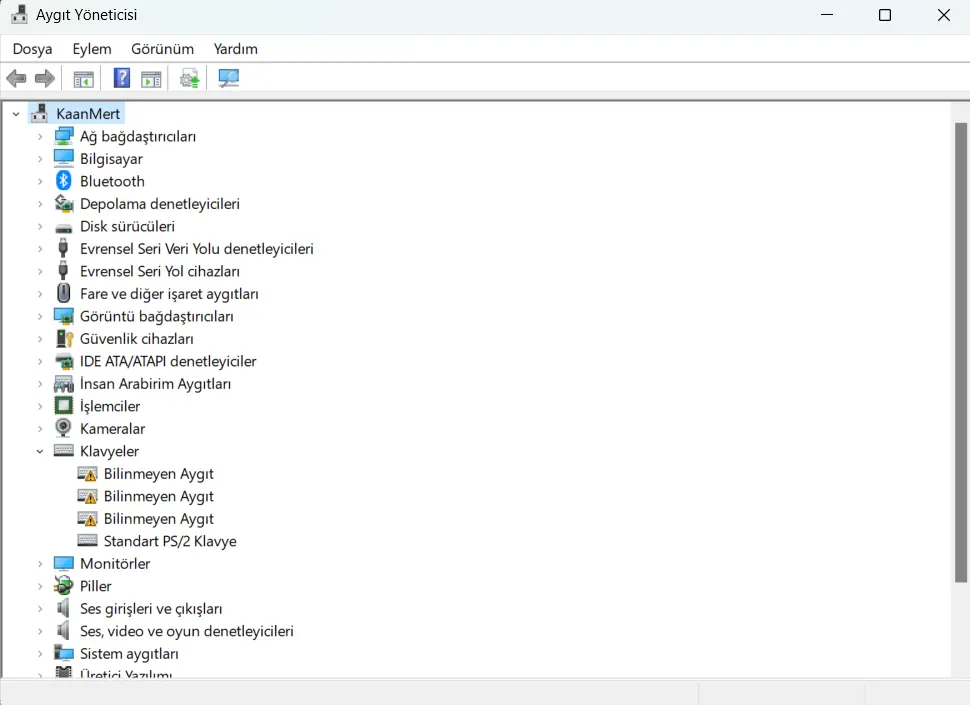Expand the Kameralar category
The width and height of the screenshot is (970, 705).
pyautogui.click(x=40, y=429)
